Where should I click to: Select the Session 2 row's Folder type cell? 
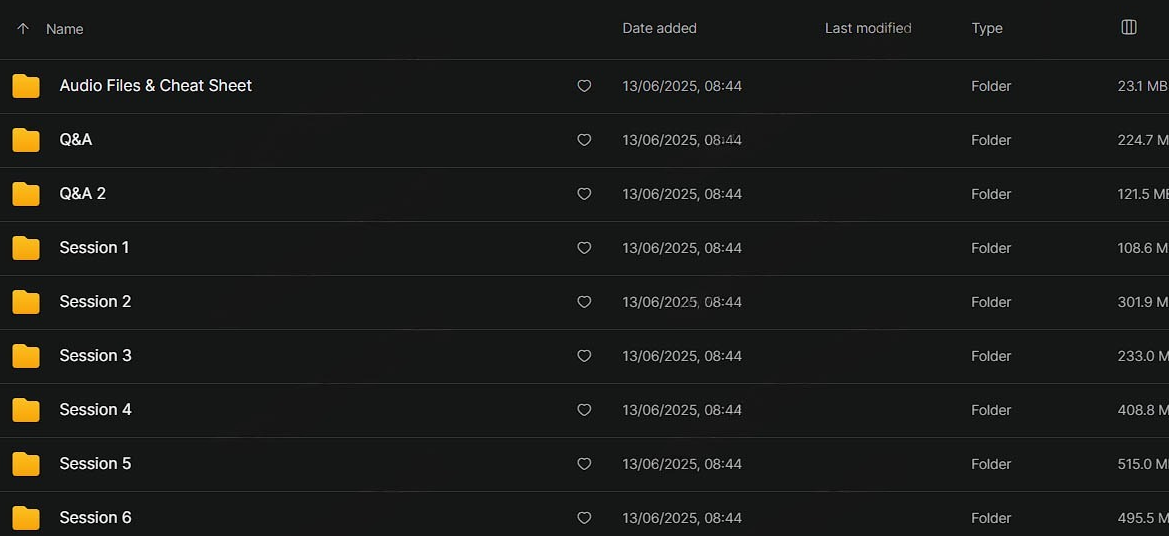pyautogui.click(x=991, y=302)
